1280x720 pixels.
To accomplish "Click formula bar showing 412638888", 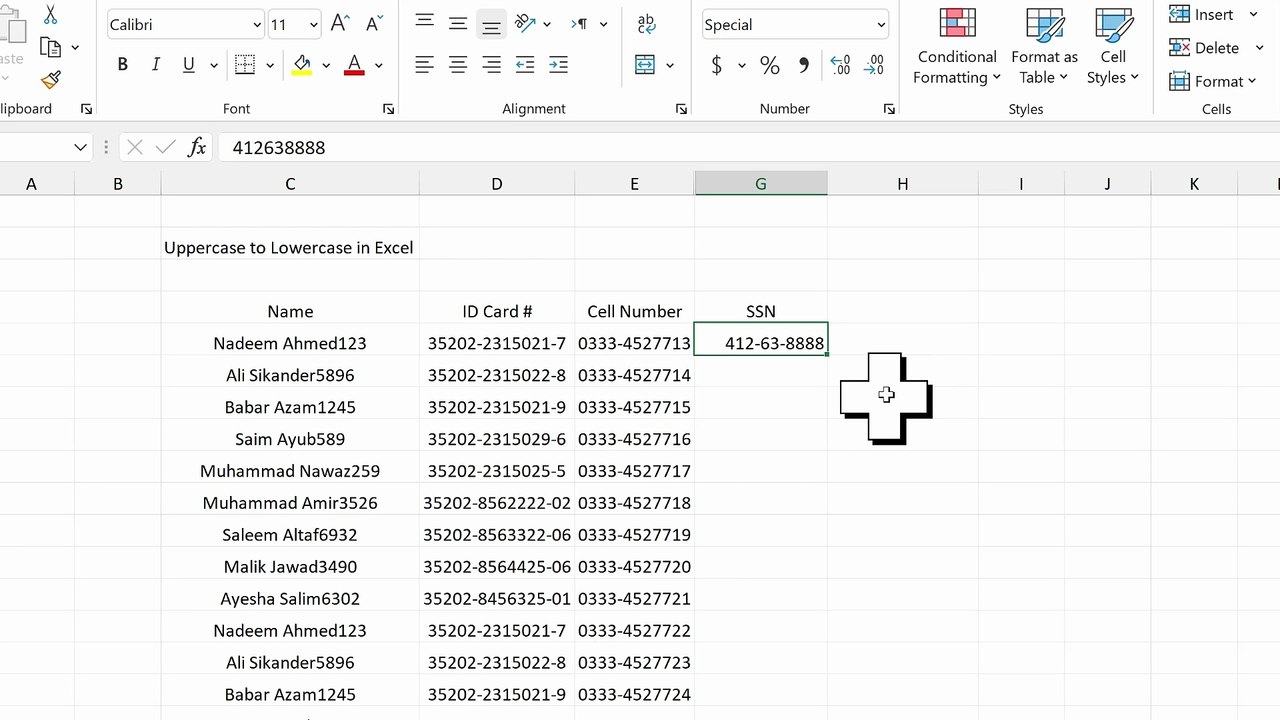I will point(748,148).
